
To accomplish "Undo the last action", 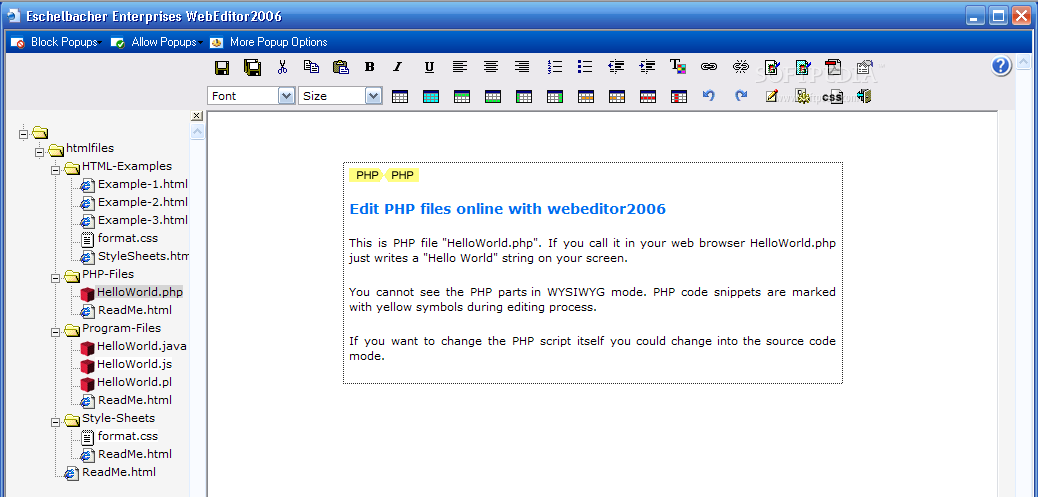I will point(709,96).
